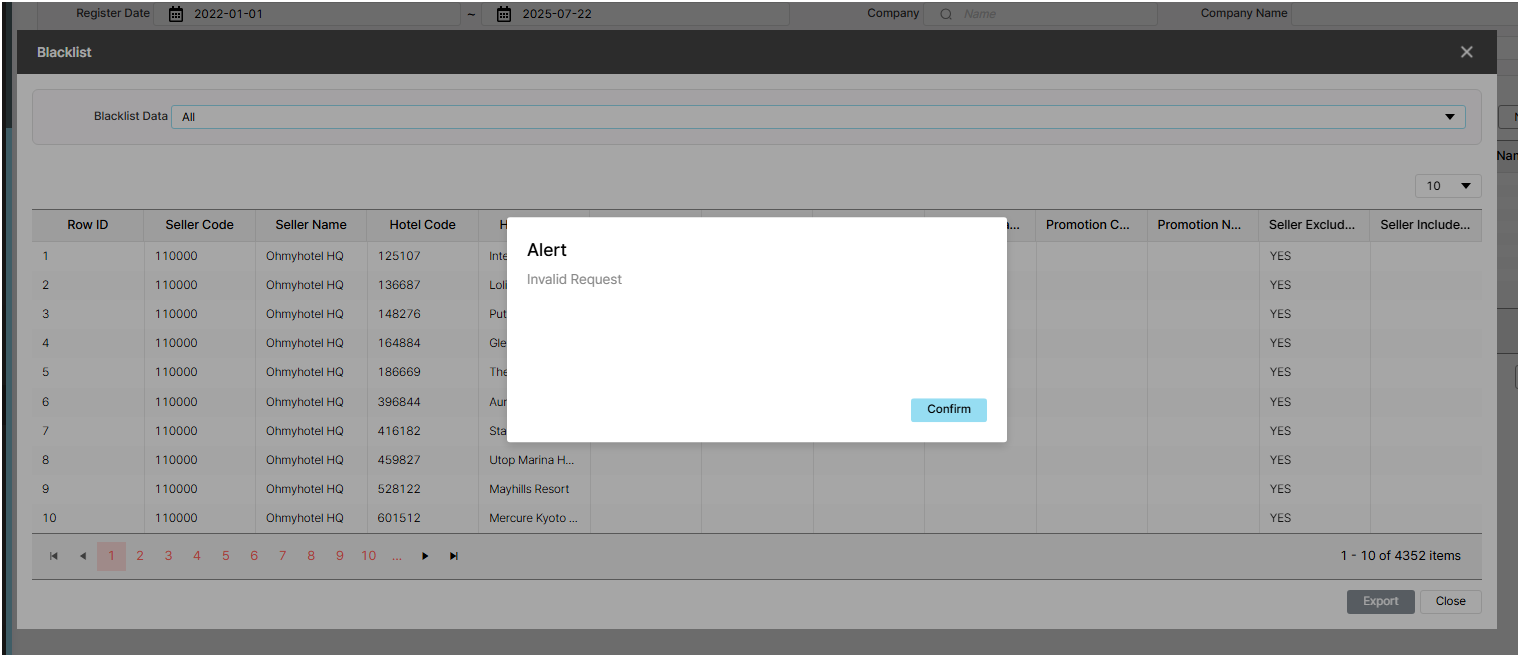
Task: Sort by Hotel Code column header
Action: [423, 225]
